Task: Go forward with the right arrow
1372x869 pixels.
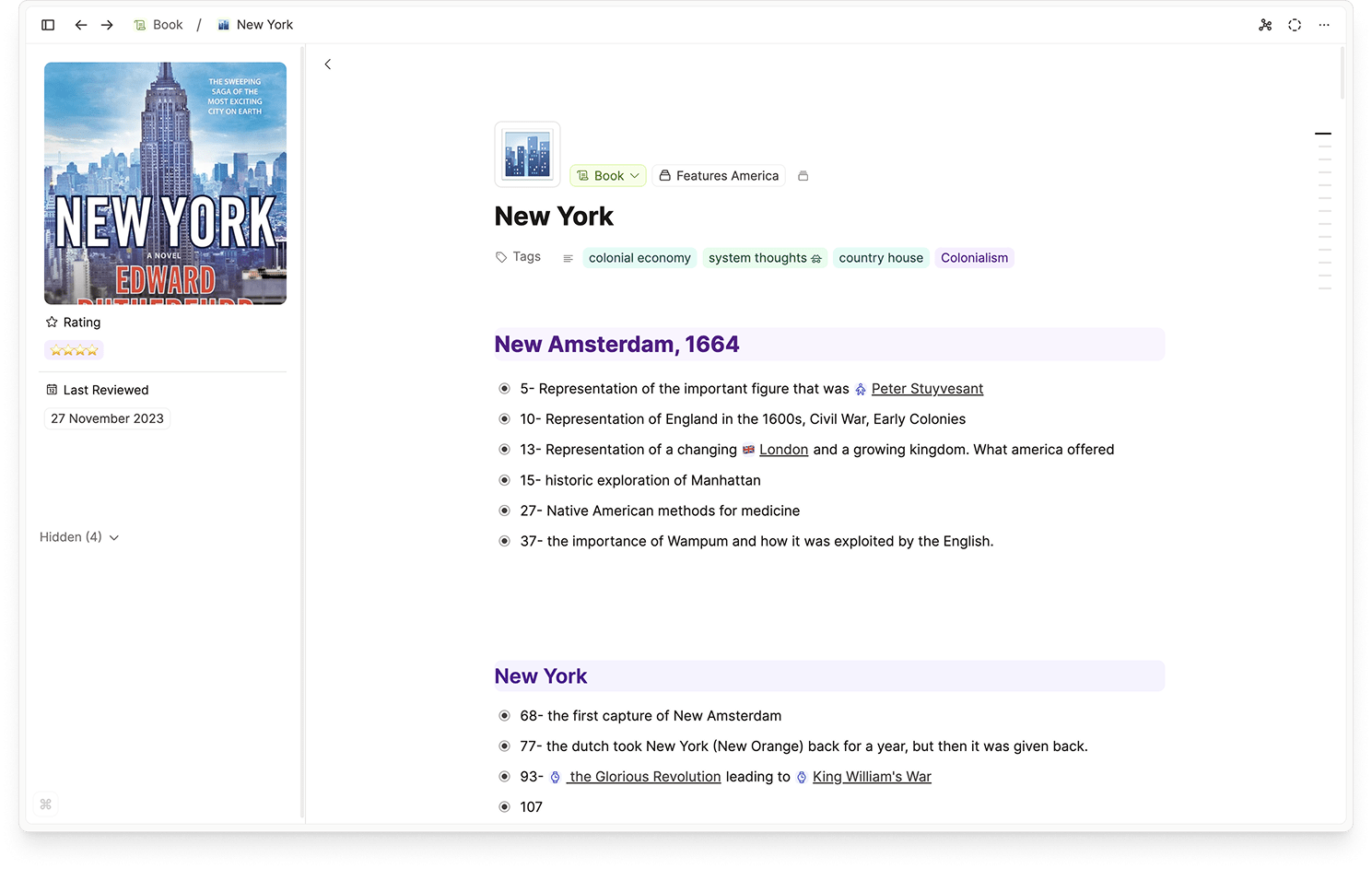Action: (x=107, y=25)
